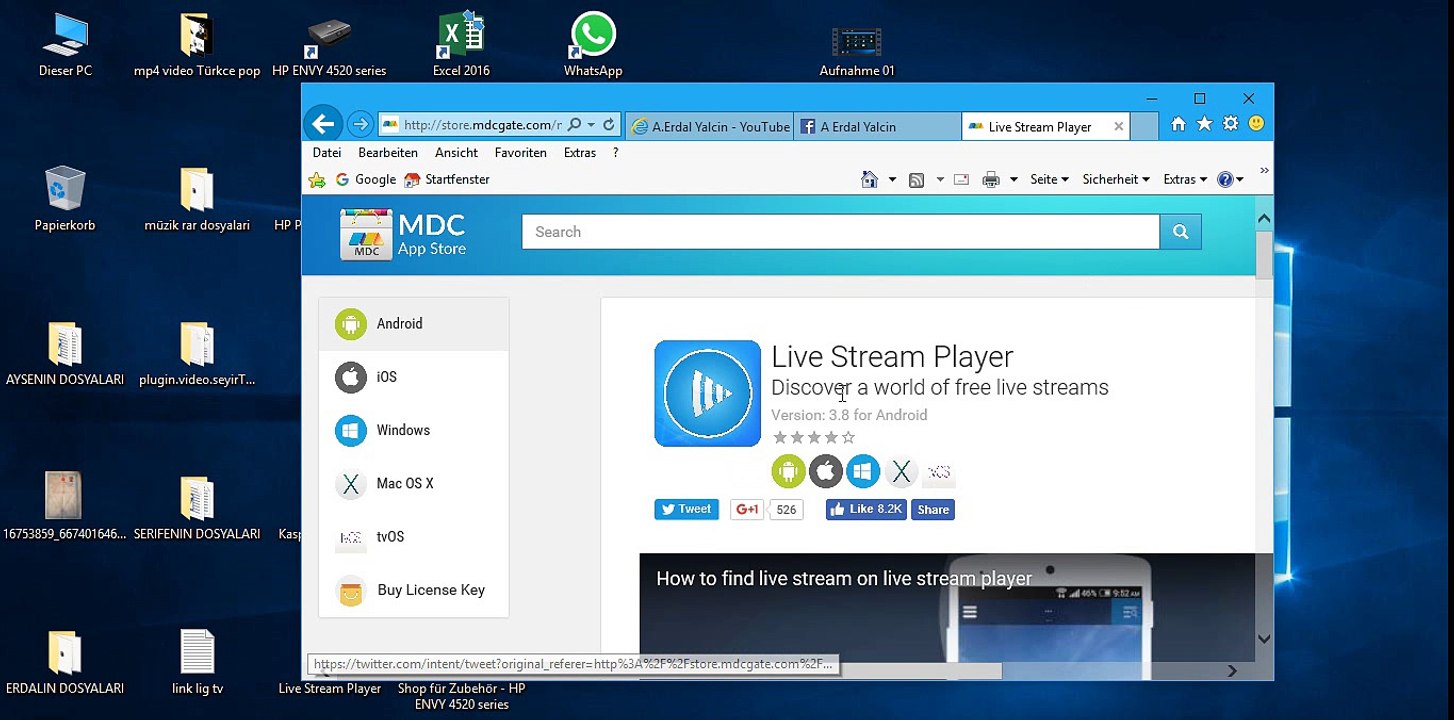Open the Seite dropdown menu
The image size is (1454, 720).
pos(1049,180)
